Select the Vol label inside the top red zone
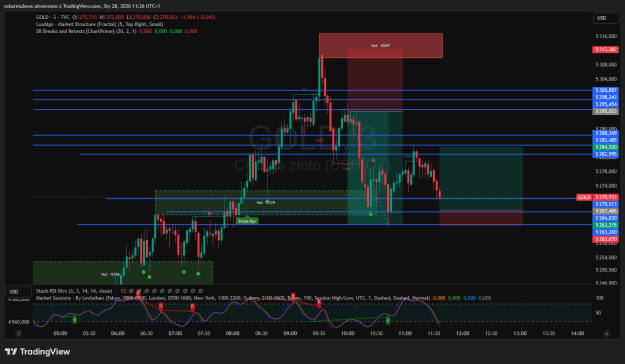 coord(380,45)
